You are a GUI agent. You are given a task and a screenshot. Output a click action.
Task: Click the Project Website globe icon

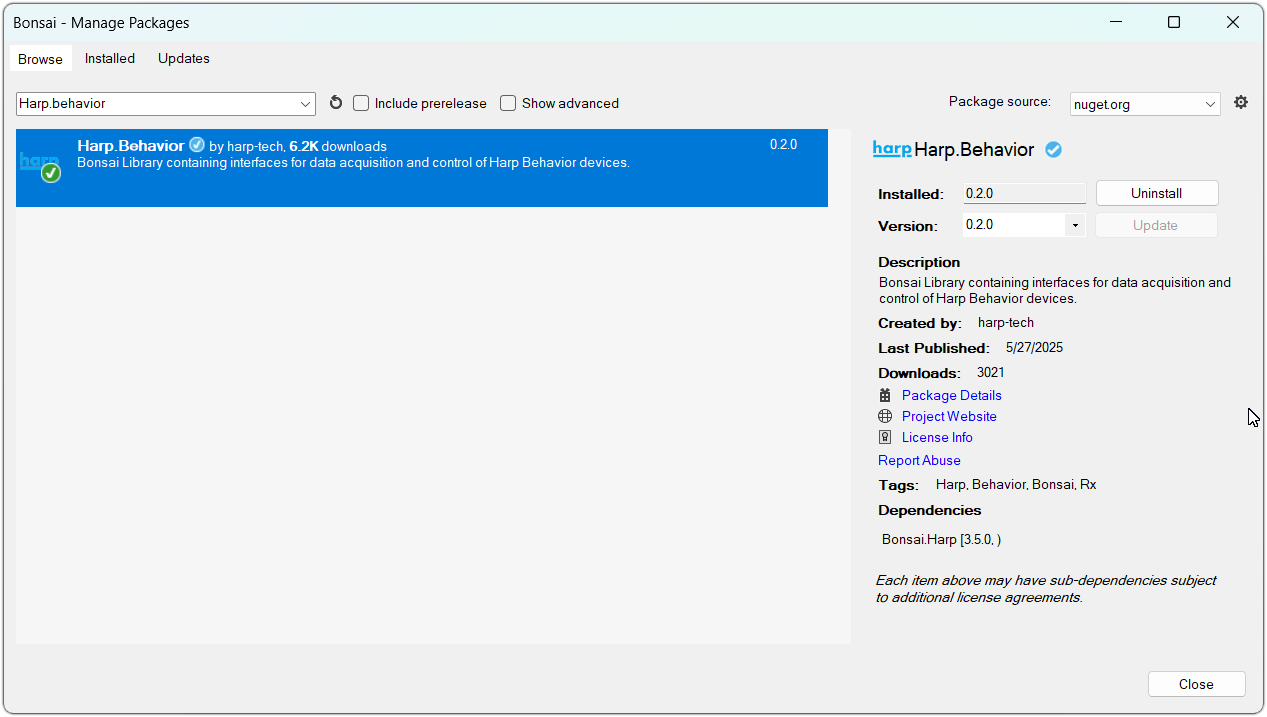[x=885, y=416]
